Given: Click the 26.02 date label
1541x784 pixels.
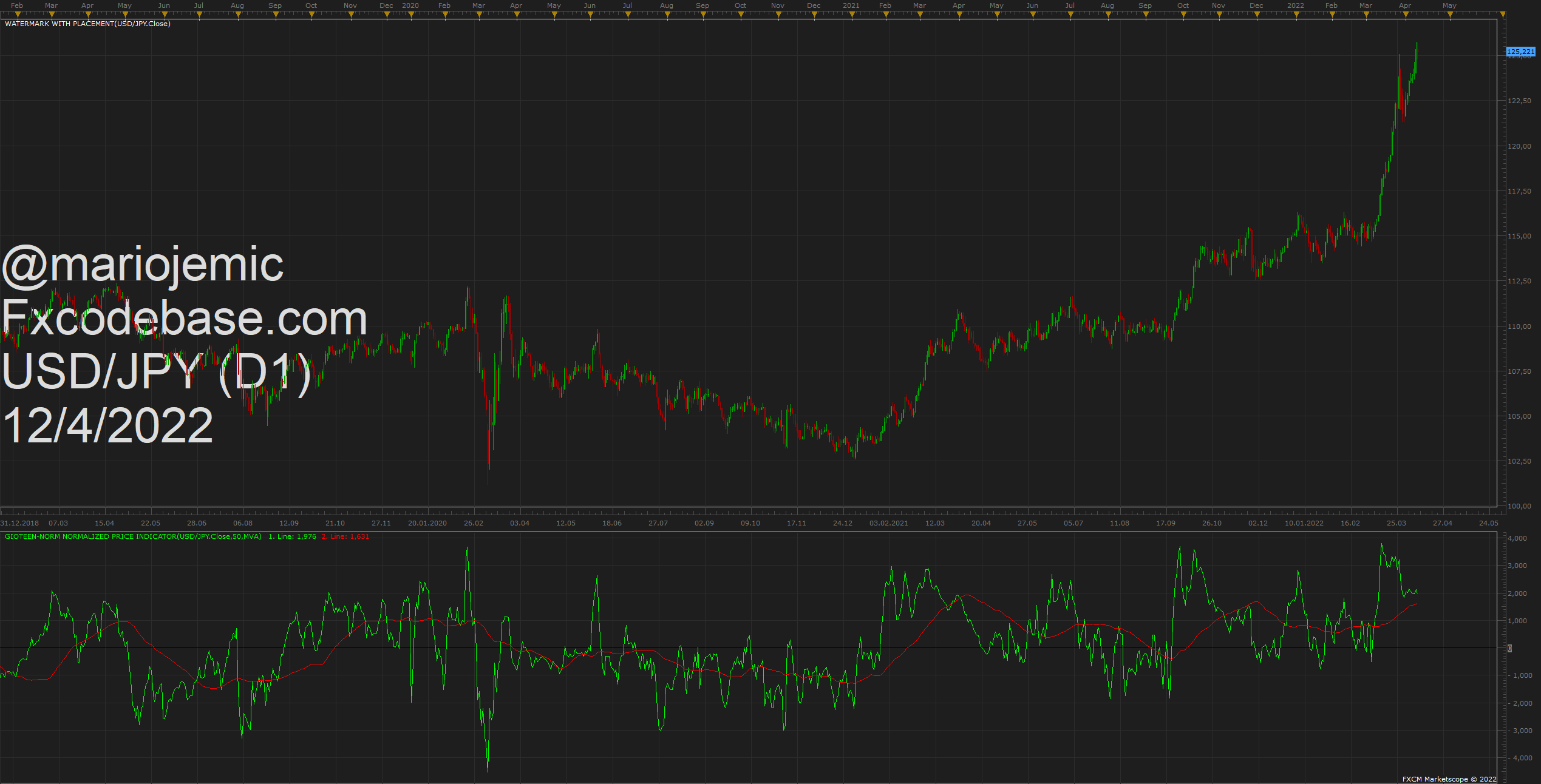Looking at the screenshot, I should coord(474,523).
